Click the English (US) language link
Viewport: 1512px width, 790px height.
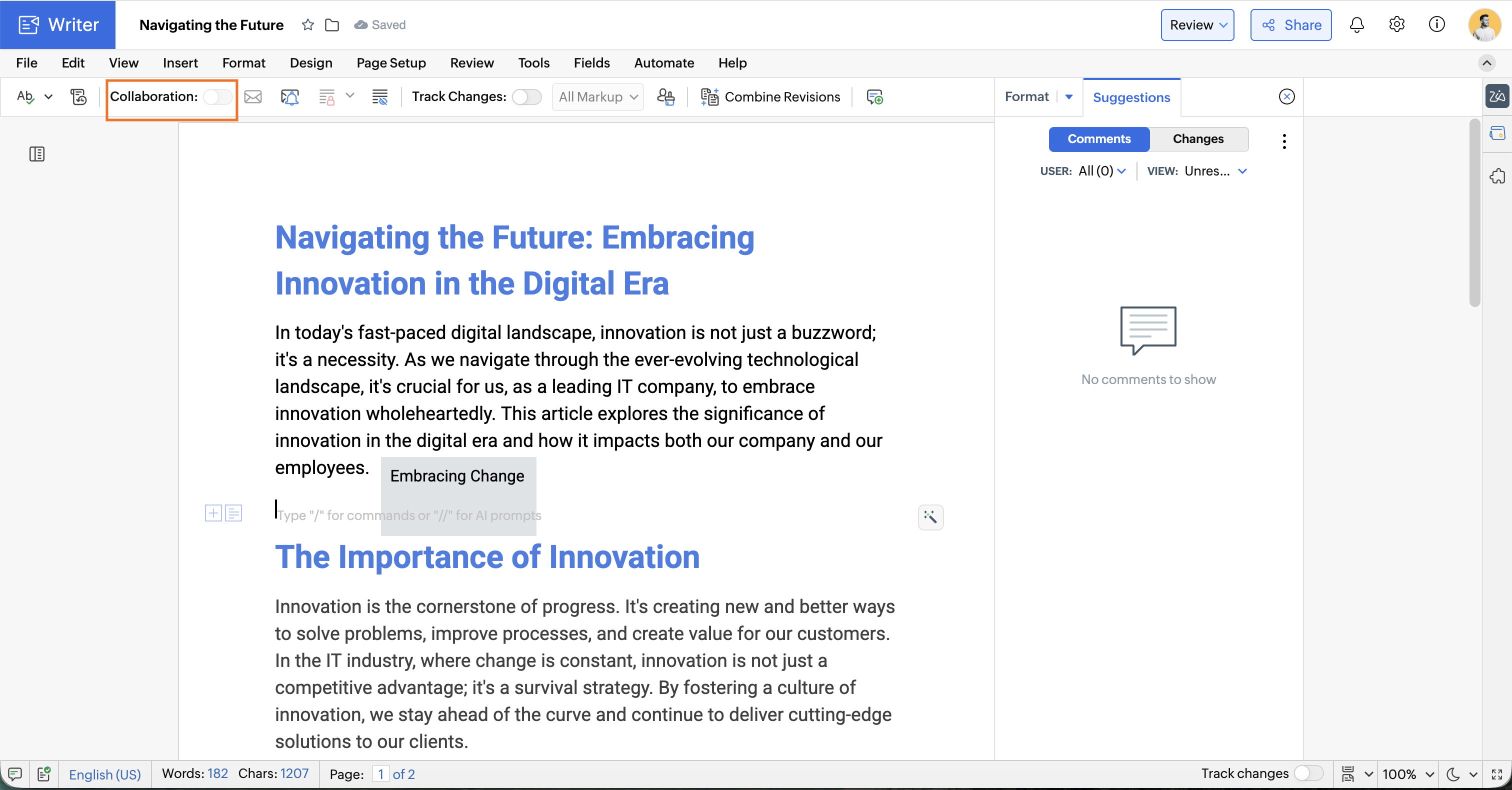coord(105,774)
